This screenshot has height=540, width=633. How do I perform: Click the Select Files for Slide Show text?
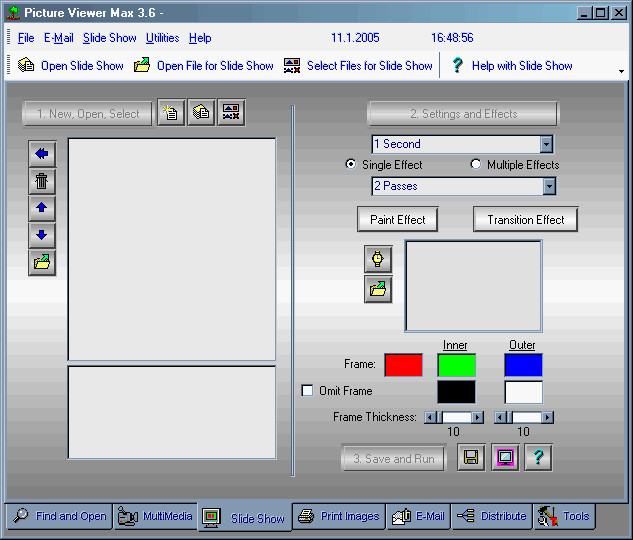[370, 66]
